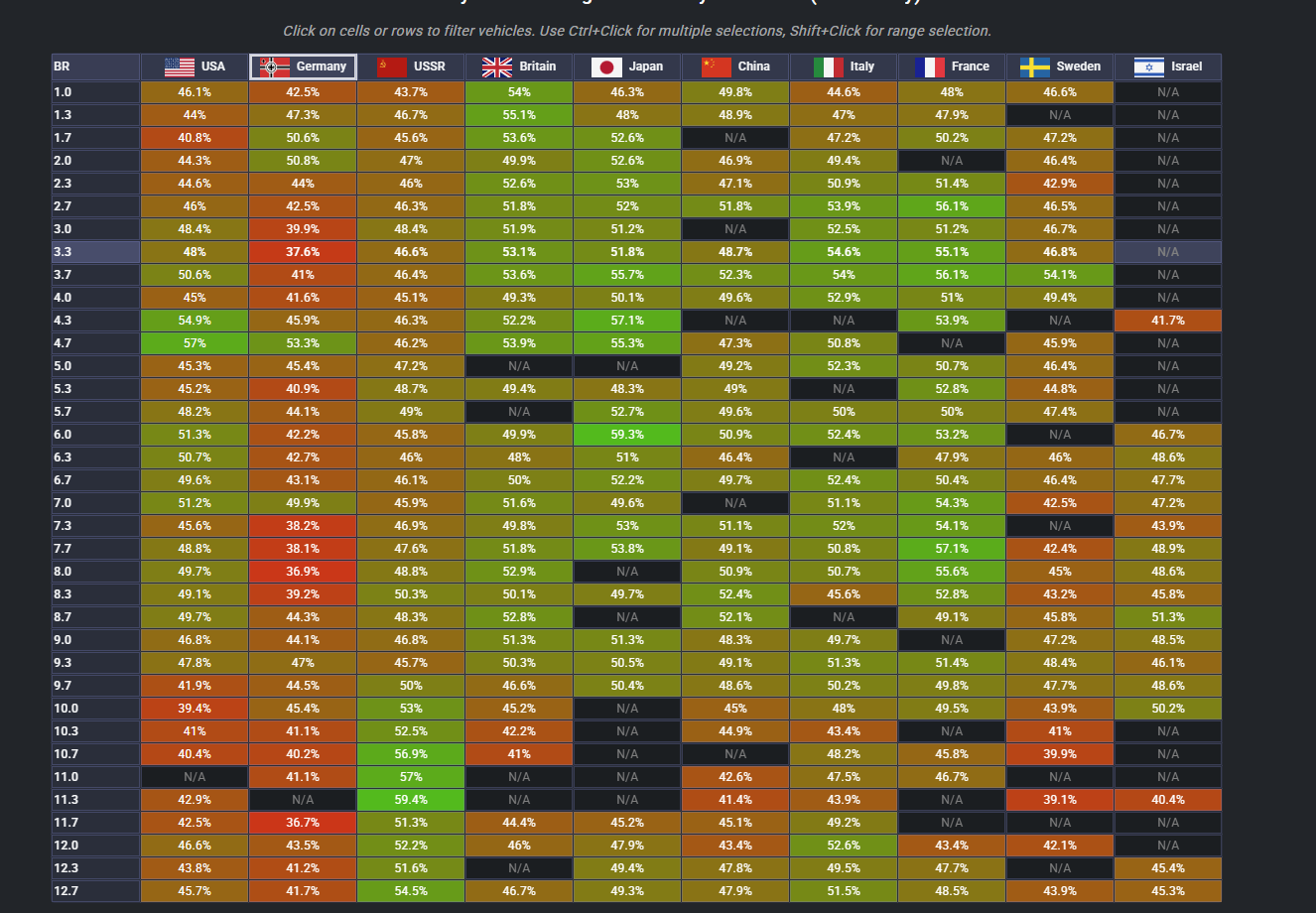The image size is (1316, 913).
Task: Click Sweden's 39.1% cell at BR 11.3
Action: click(1060, 800)
